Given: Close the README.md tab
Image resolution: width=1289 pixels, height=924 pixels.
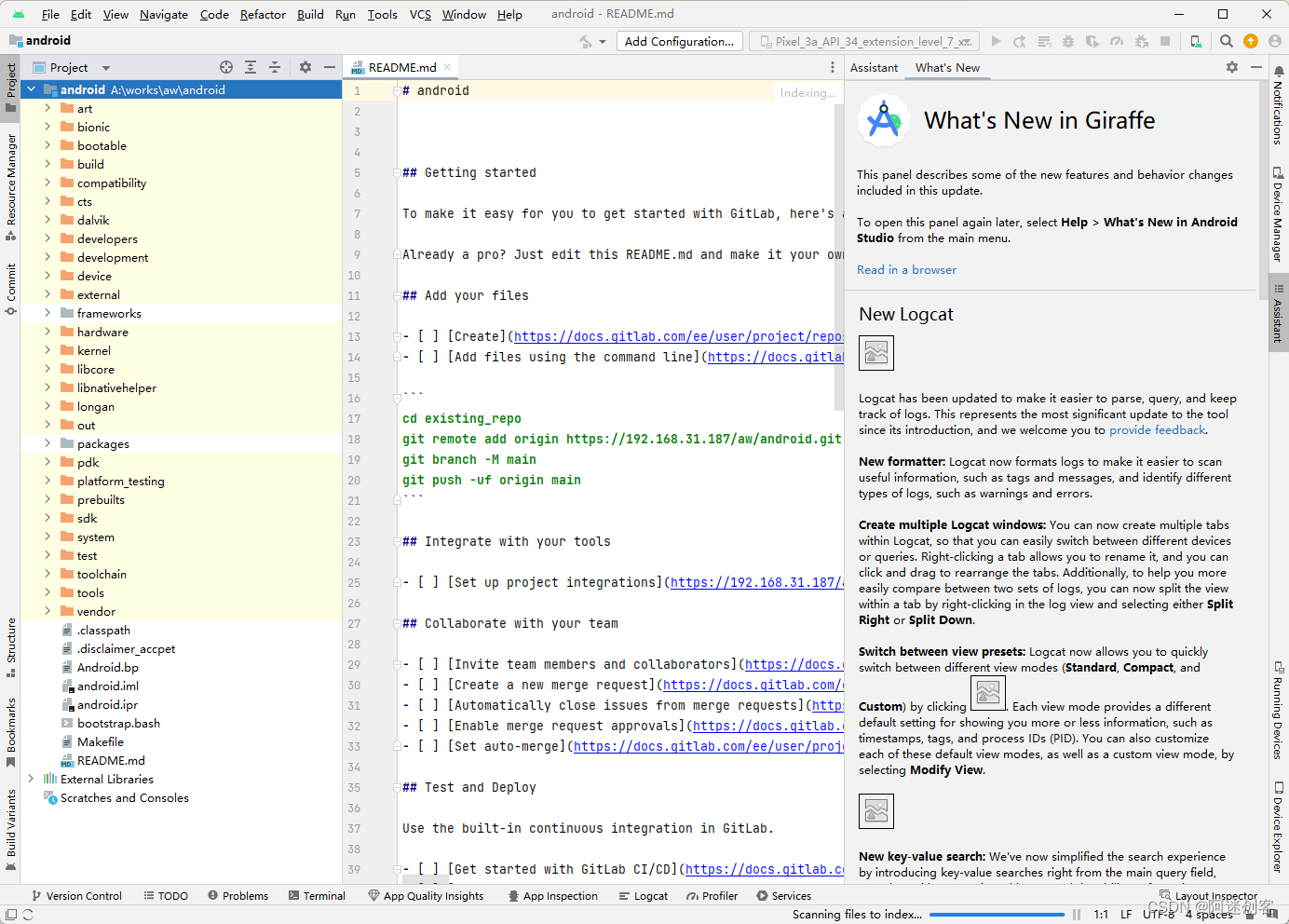Looking at the screenshot, I should (447, 67).
